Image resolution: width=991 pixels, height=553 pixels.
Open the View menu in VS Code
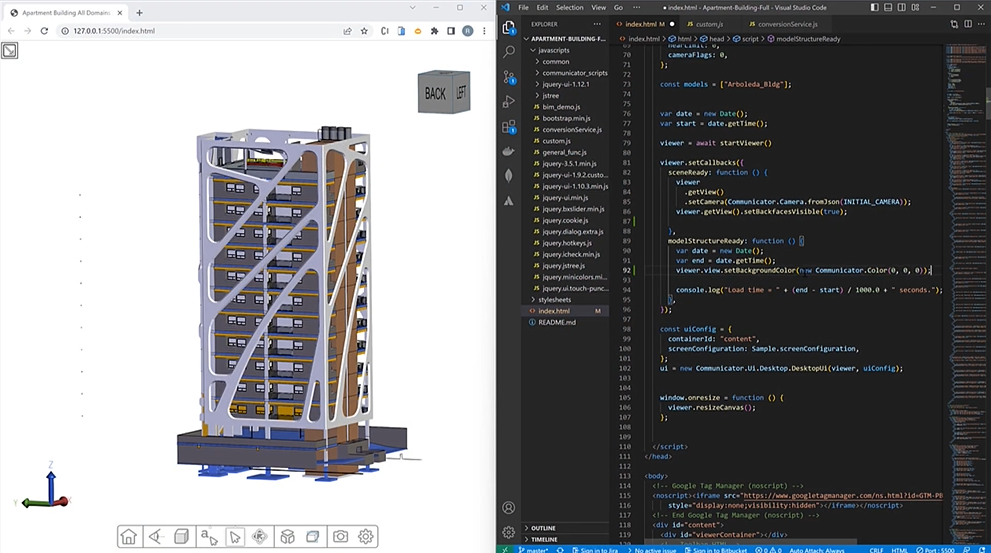pyautogui.click(x=599, y=8)
